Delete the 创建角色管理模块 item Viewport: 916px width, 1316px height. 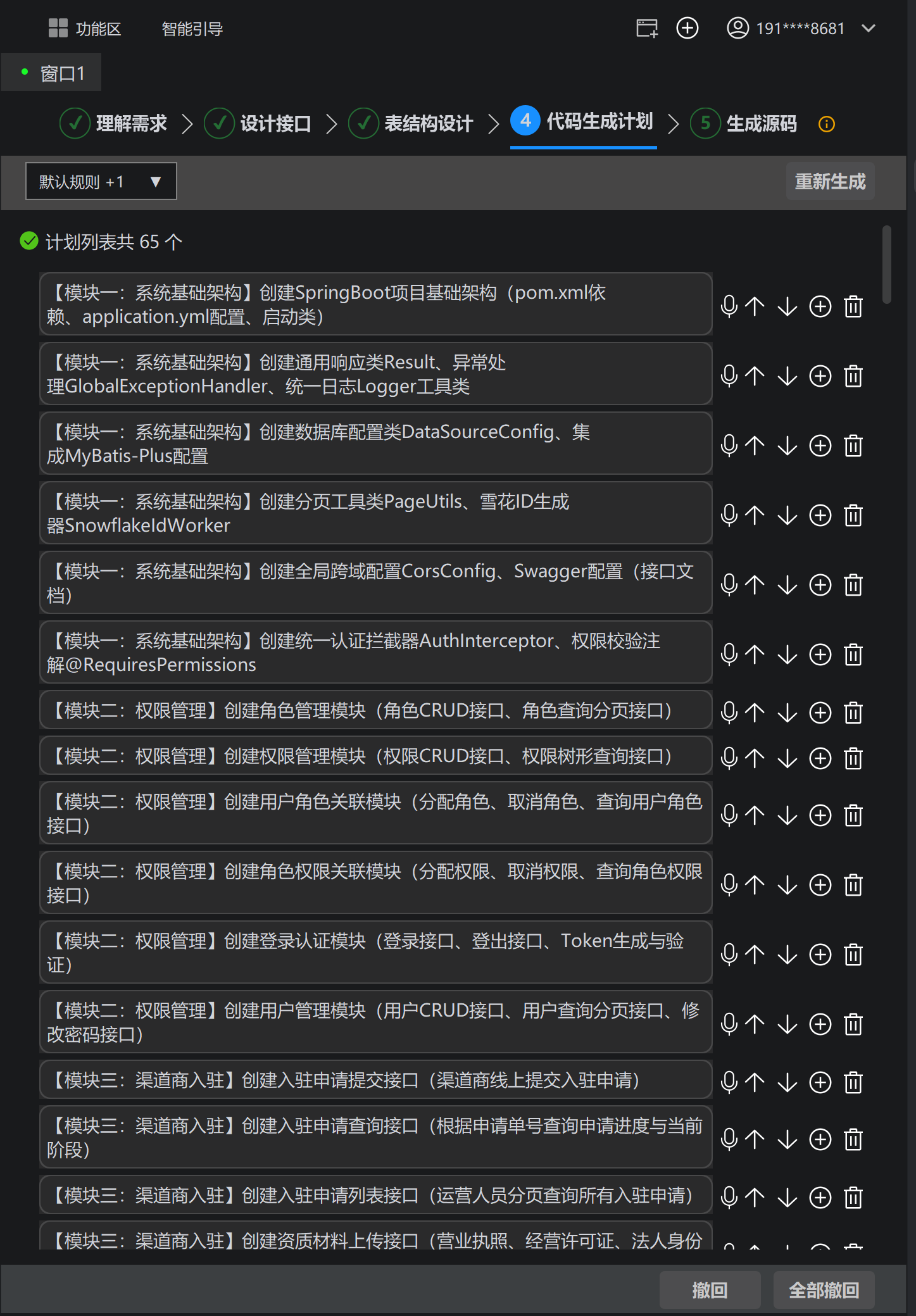pos(853,713)
